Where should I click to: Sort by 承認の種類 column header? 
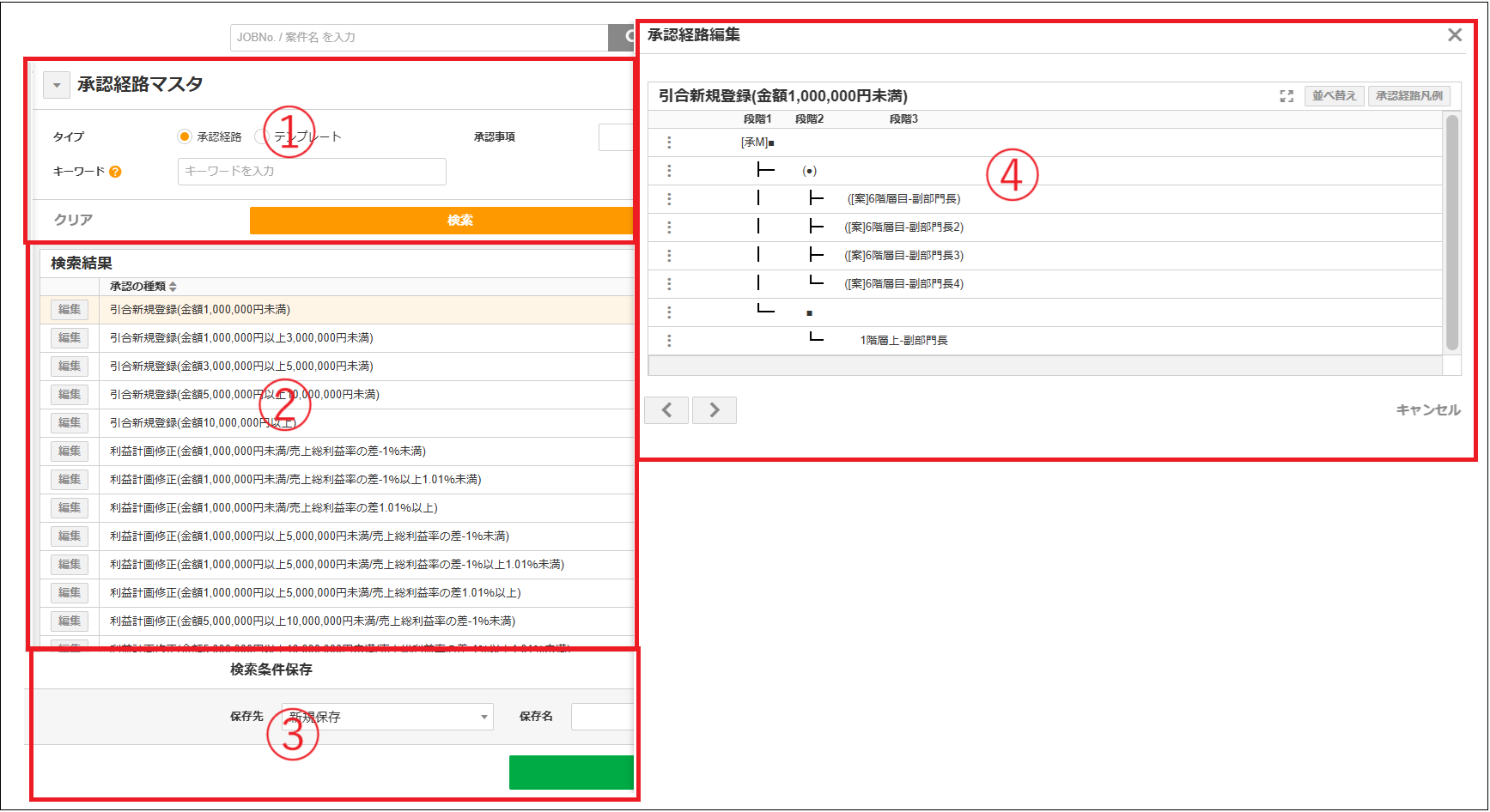point(143,287)
